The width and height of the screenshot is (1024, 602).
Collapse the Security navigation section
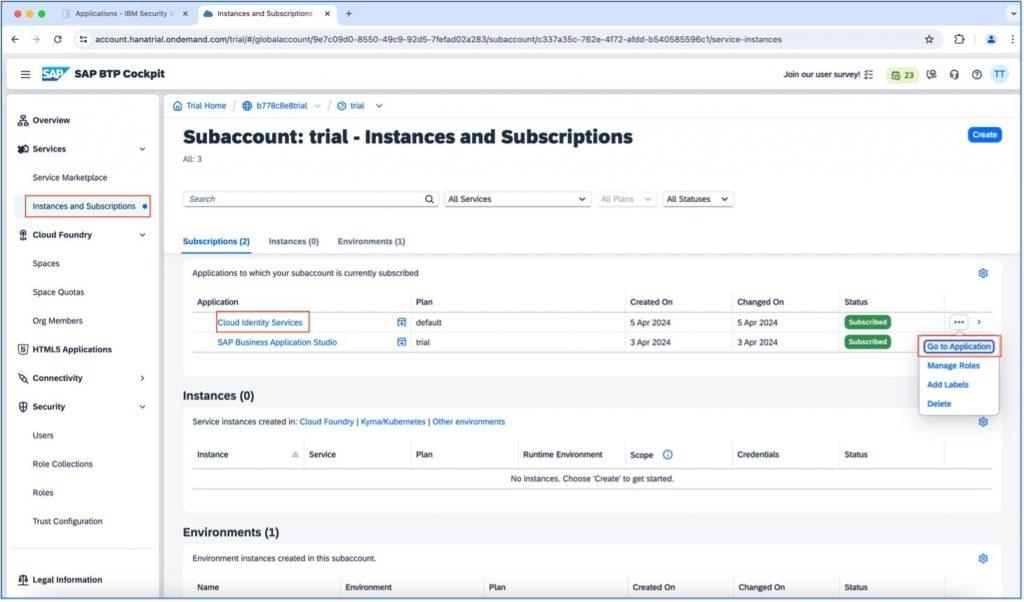tap(142, 407)
